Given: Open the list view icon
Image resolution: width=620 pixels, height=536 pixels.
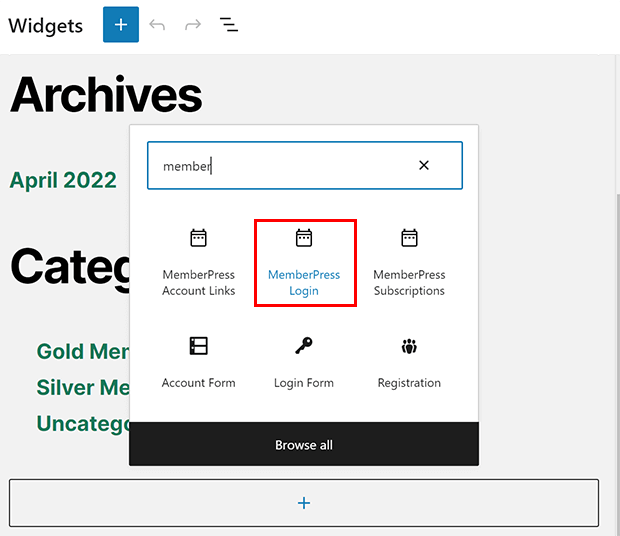Looking at the screenshot, I should 229,25.
